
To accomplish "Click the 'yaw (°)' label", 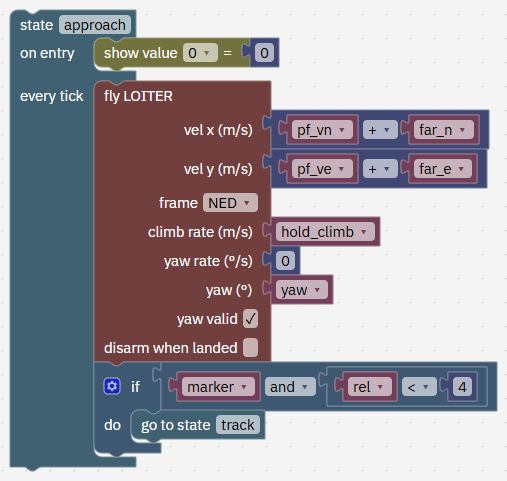I will pyautogui.click(x=229, y=290).
